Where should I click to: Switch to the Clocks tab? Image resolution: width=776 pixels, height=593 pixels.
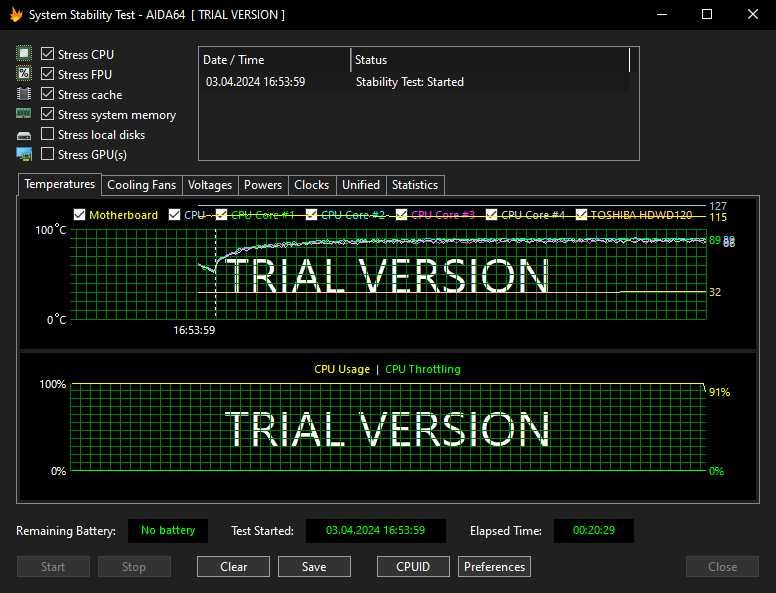click(x=312, y=185)
